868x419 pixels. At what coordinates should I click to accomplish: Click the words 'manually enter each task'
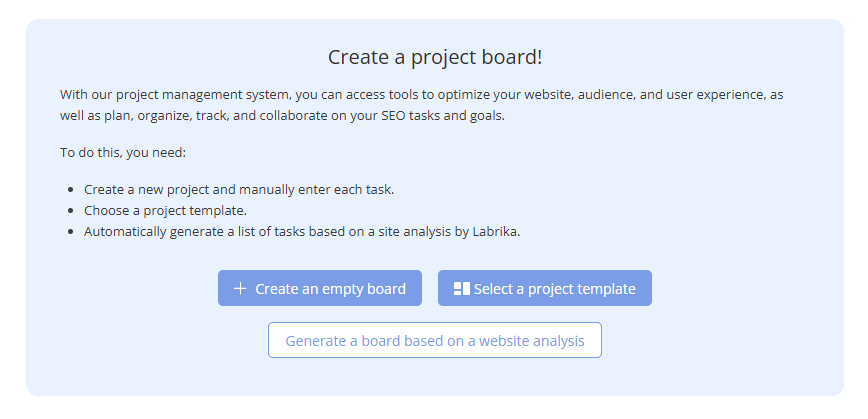[x=324, y=189]
